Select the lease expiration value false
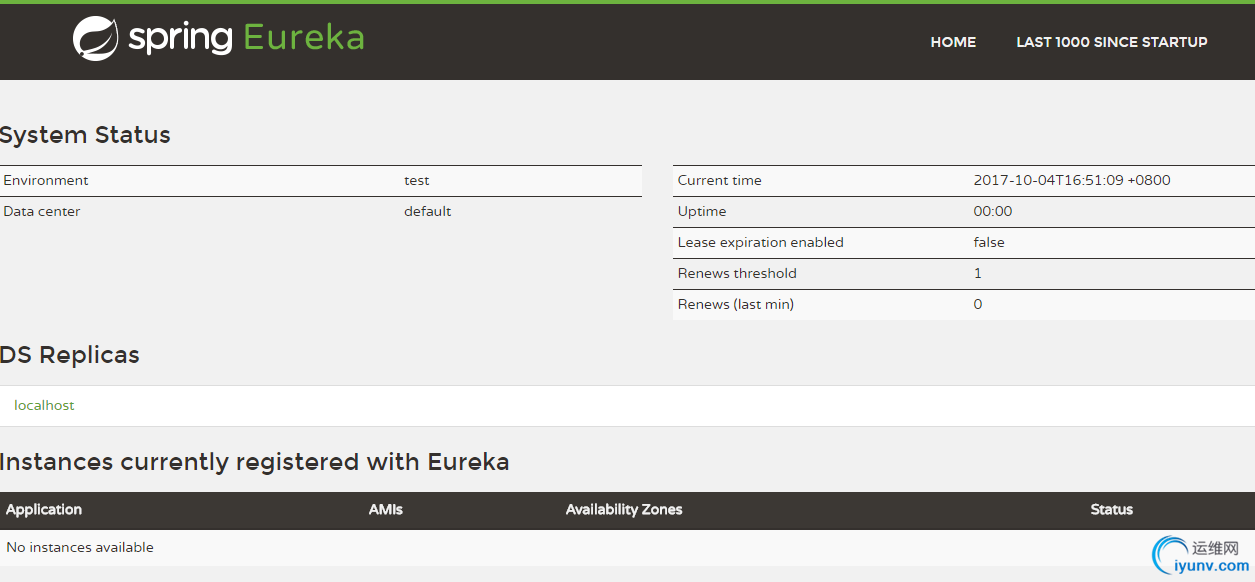 pos(989,242)
